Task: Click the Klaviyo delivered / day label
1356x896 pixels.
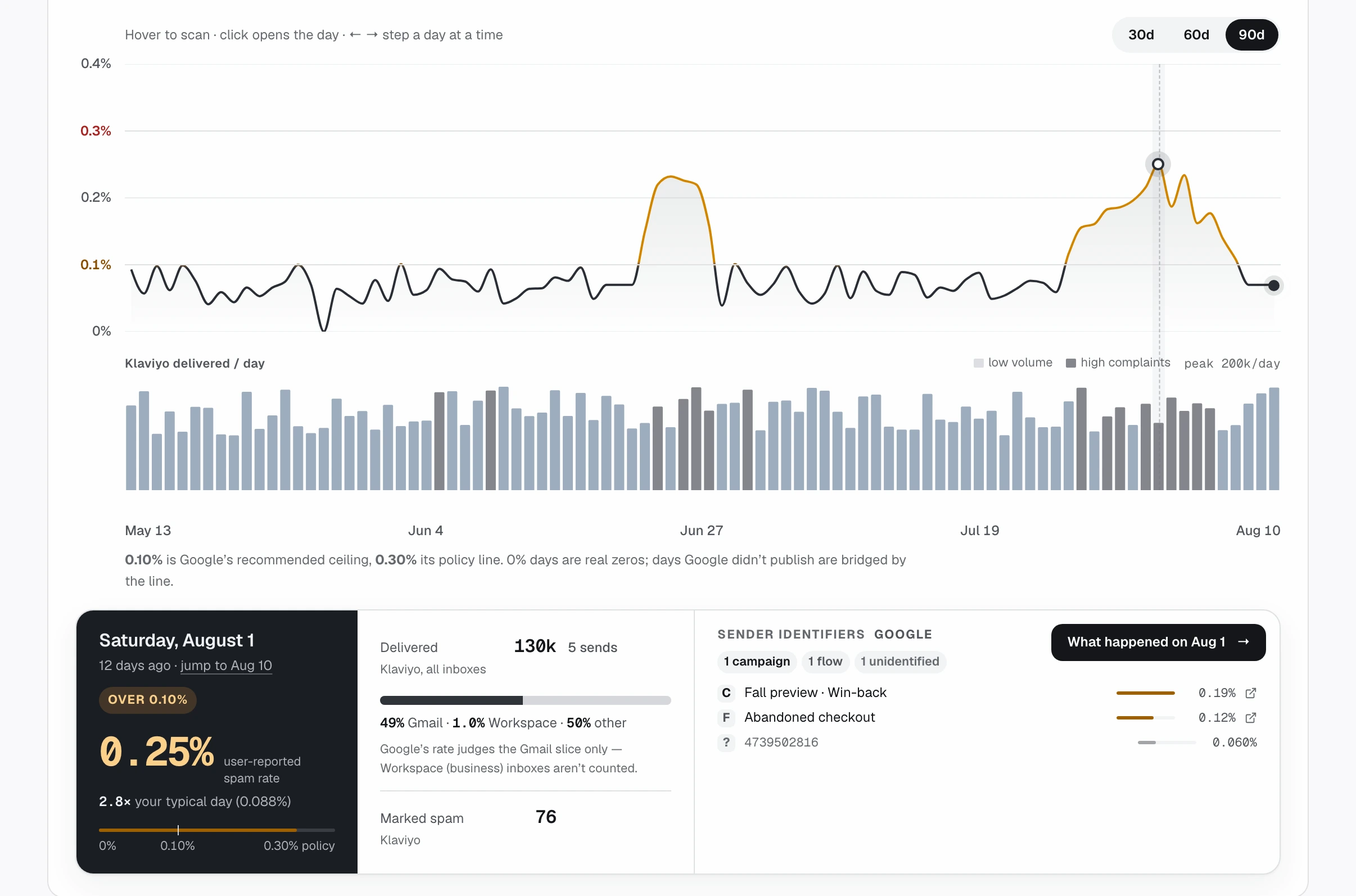Action: coord(195,364)
